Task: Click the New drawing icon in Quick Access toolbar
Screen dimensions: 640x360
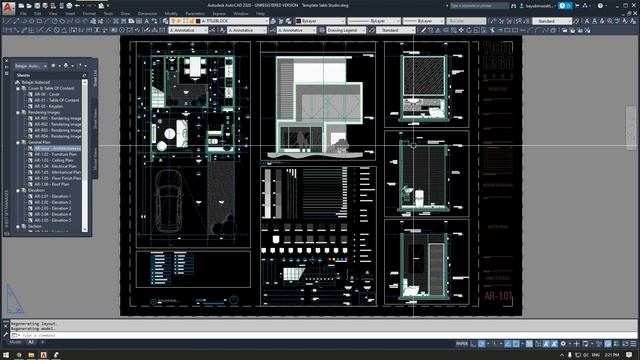Action: [x=21, y=6]
